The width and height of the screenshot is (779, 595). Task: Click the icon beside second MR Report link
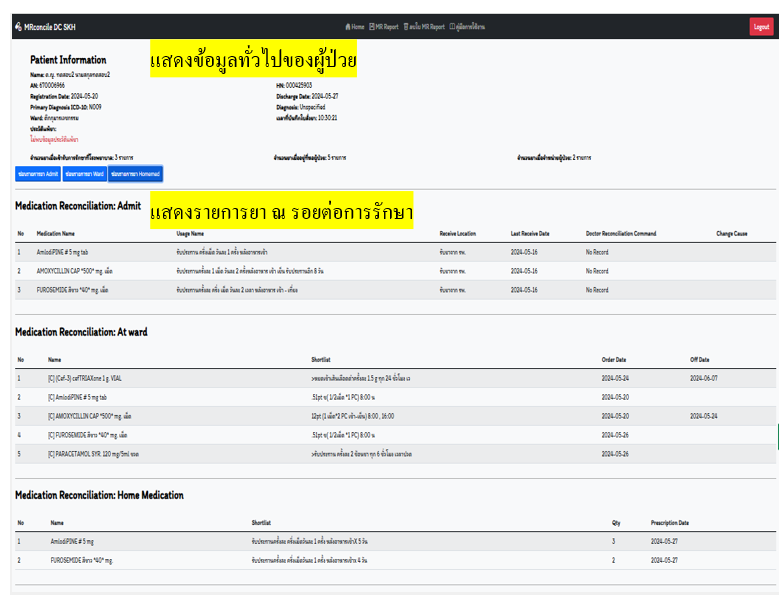point(406,26)
